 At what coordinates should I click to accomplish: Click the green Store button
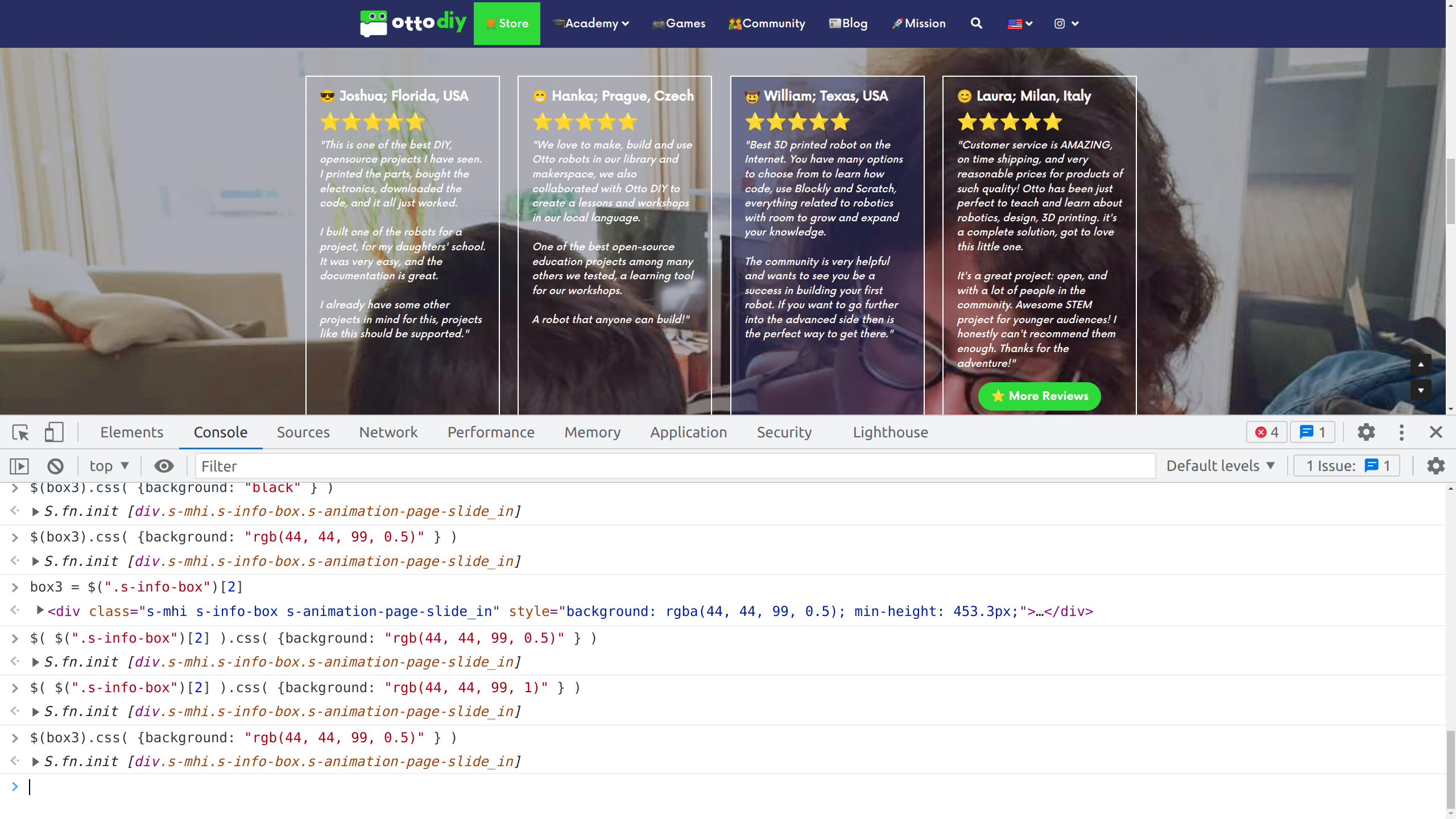506,23
